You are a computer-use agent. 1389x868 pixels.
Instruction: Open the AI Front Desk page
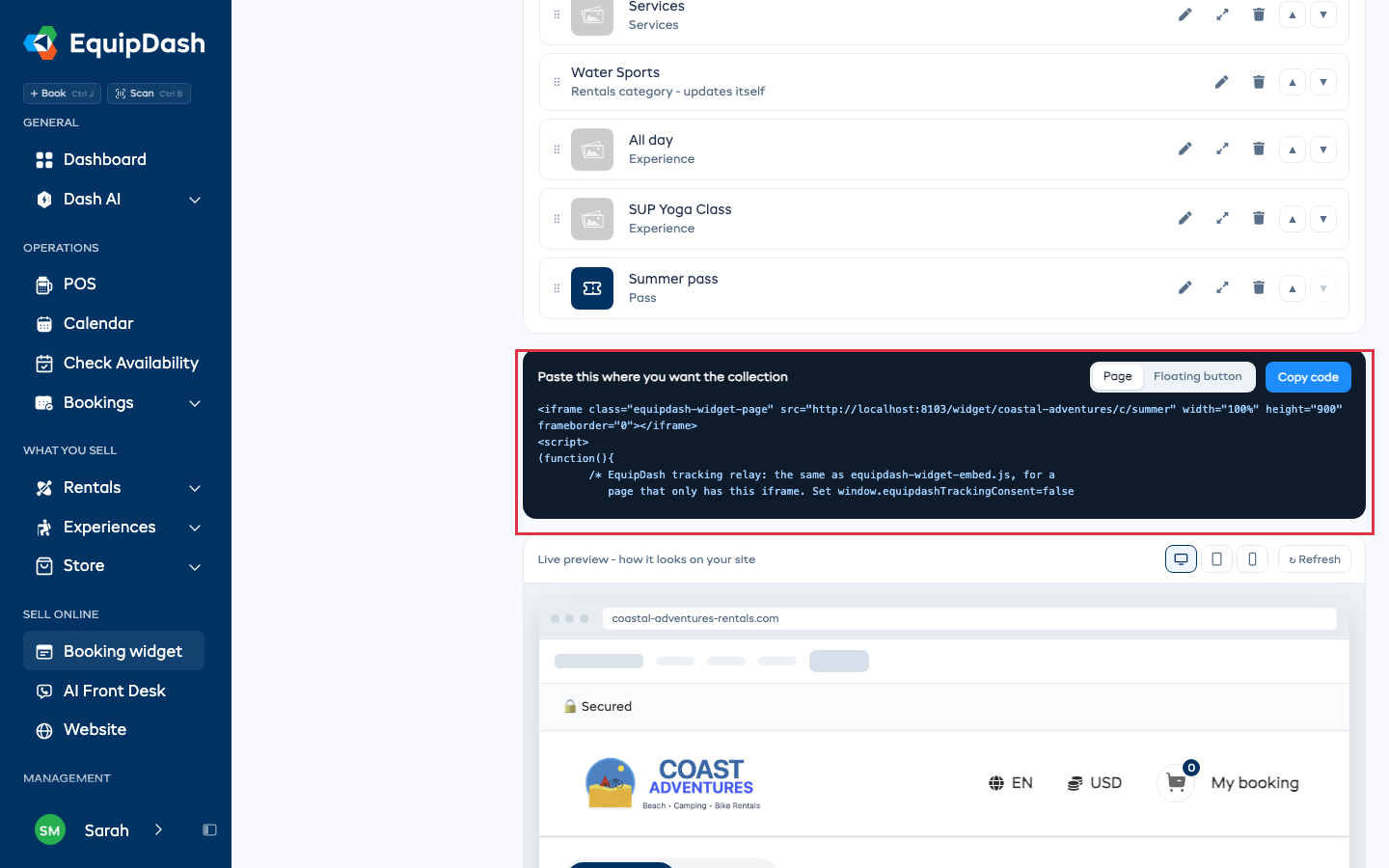click(x=114, y=692)
